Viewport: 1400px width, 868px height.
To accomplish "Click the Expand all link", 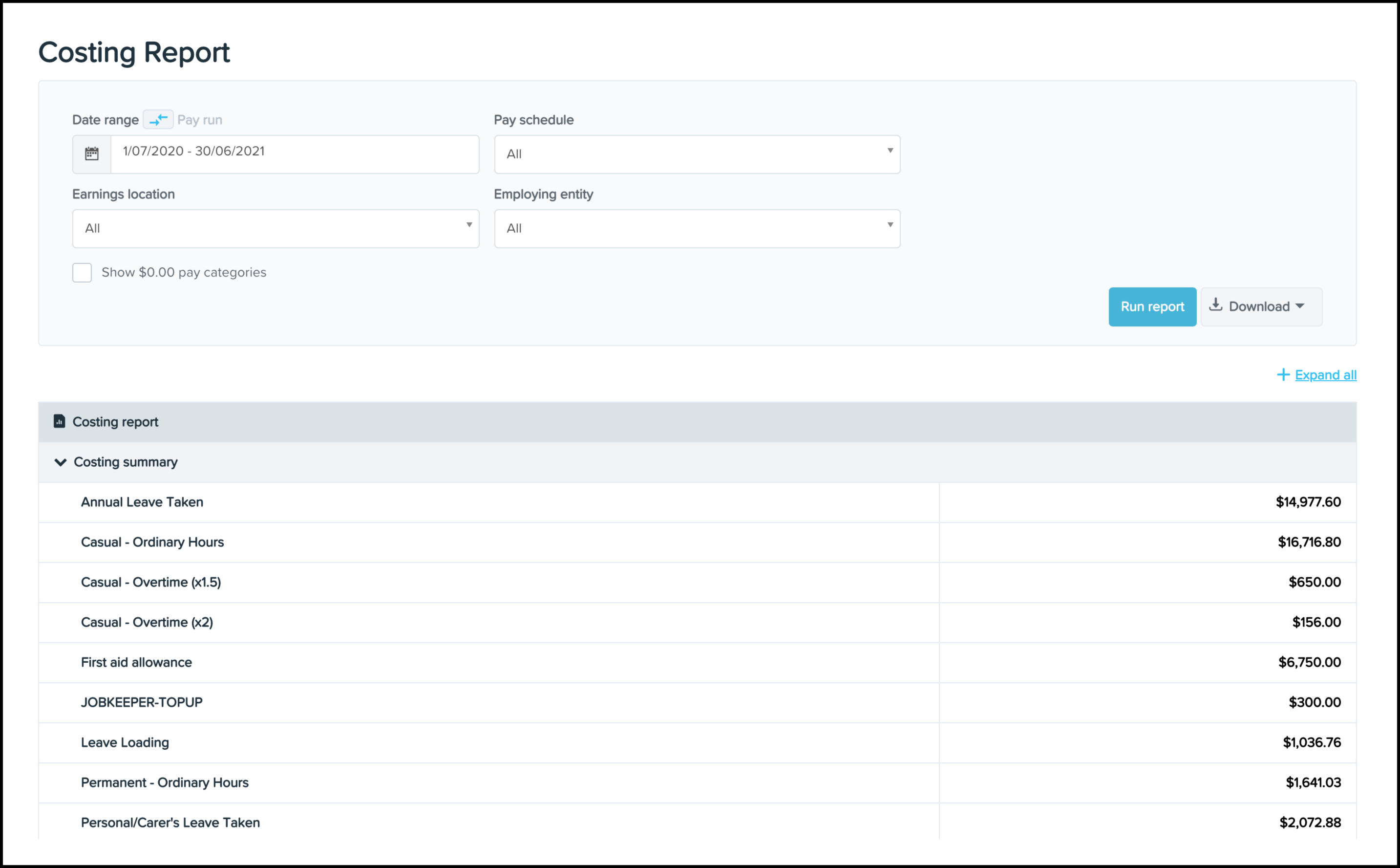I will point(1325,375).
